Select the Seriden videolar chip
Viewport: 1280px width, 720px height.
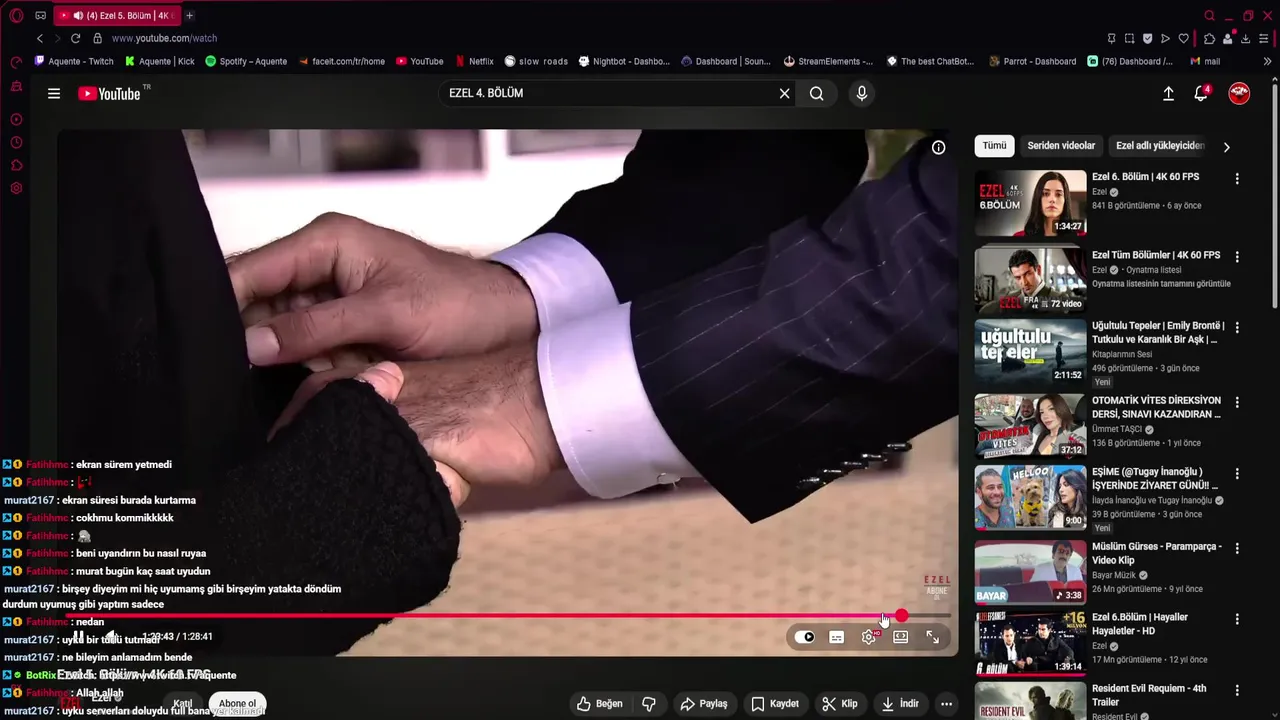(1061, 146)
